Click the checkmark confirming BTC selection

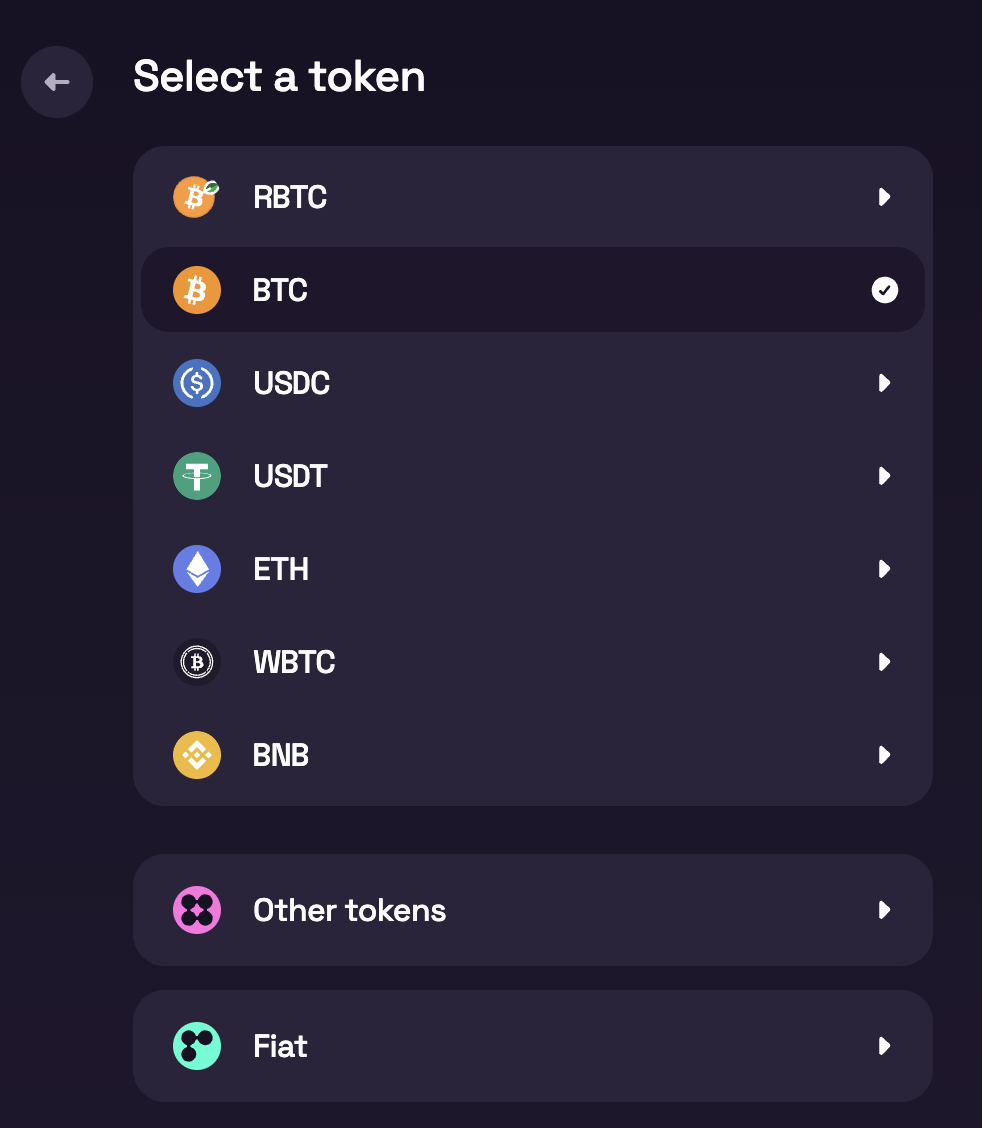884,290
